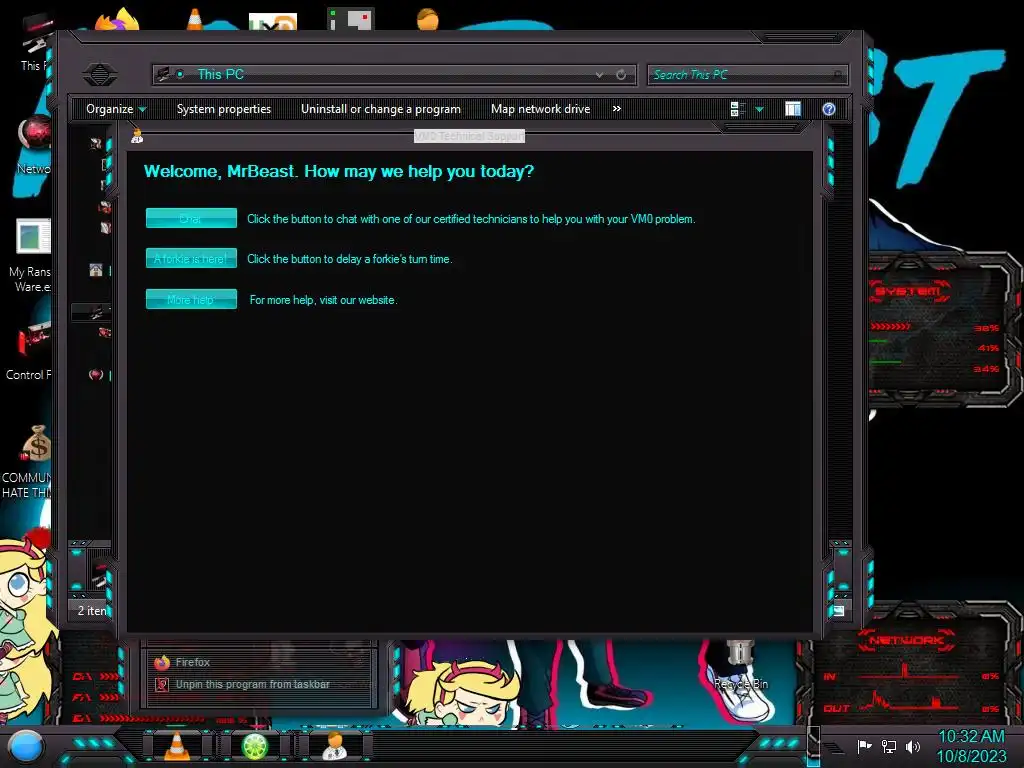This screenshot has width=1024, height=768.
Task: Click the welcome MrBeast heading text
Action: [x=339, y=171]
